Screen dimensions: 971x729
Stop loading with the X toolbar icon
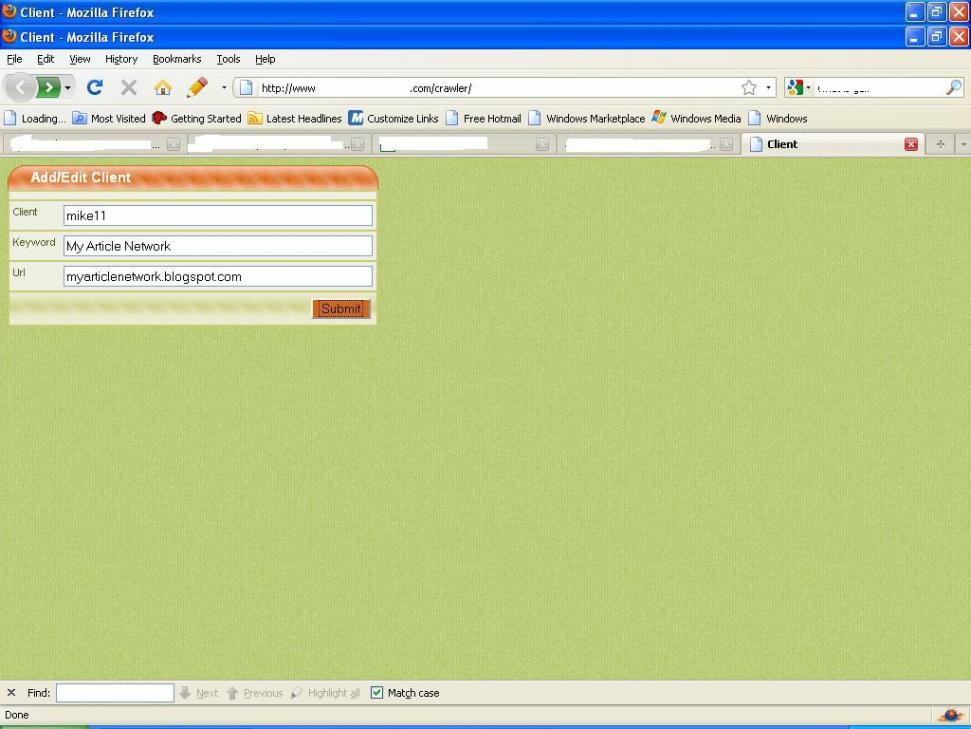point(129,87)
